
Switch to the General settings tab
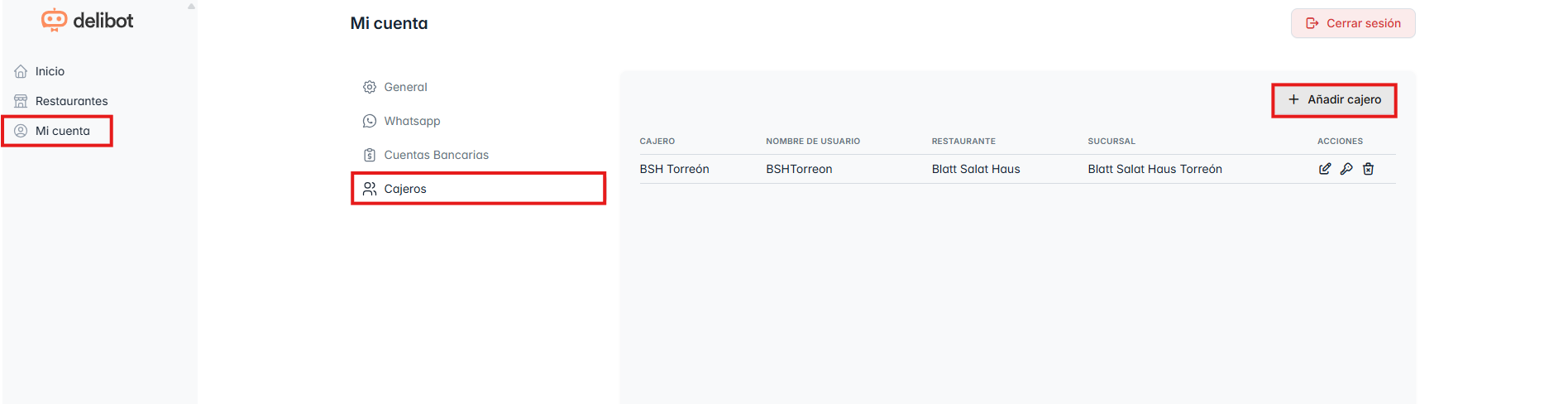(x=405, y=87)
